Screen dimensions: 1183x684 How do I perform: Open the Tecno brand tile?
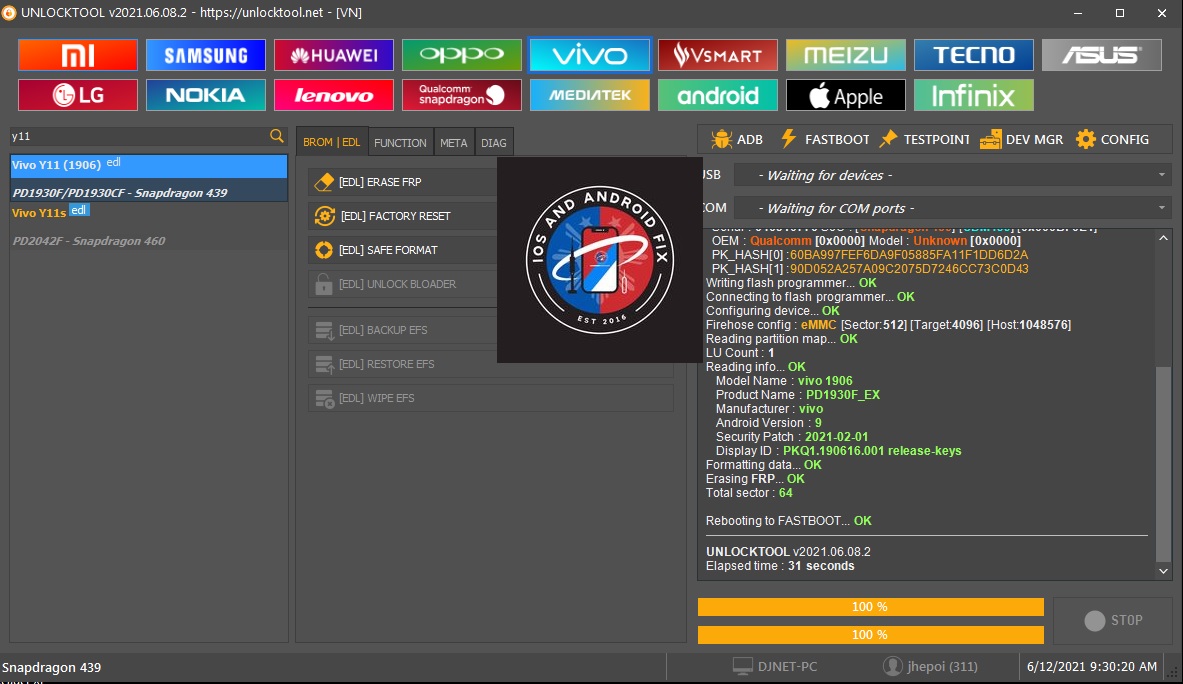(x=974, y=55)
